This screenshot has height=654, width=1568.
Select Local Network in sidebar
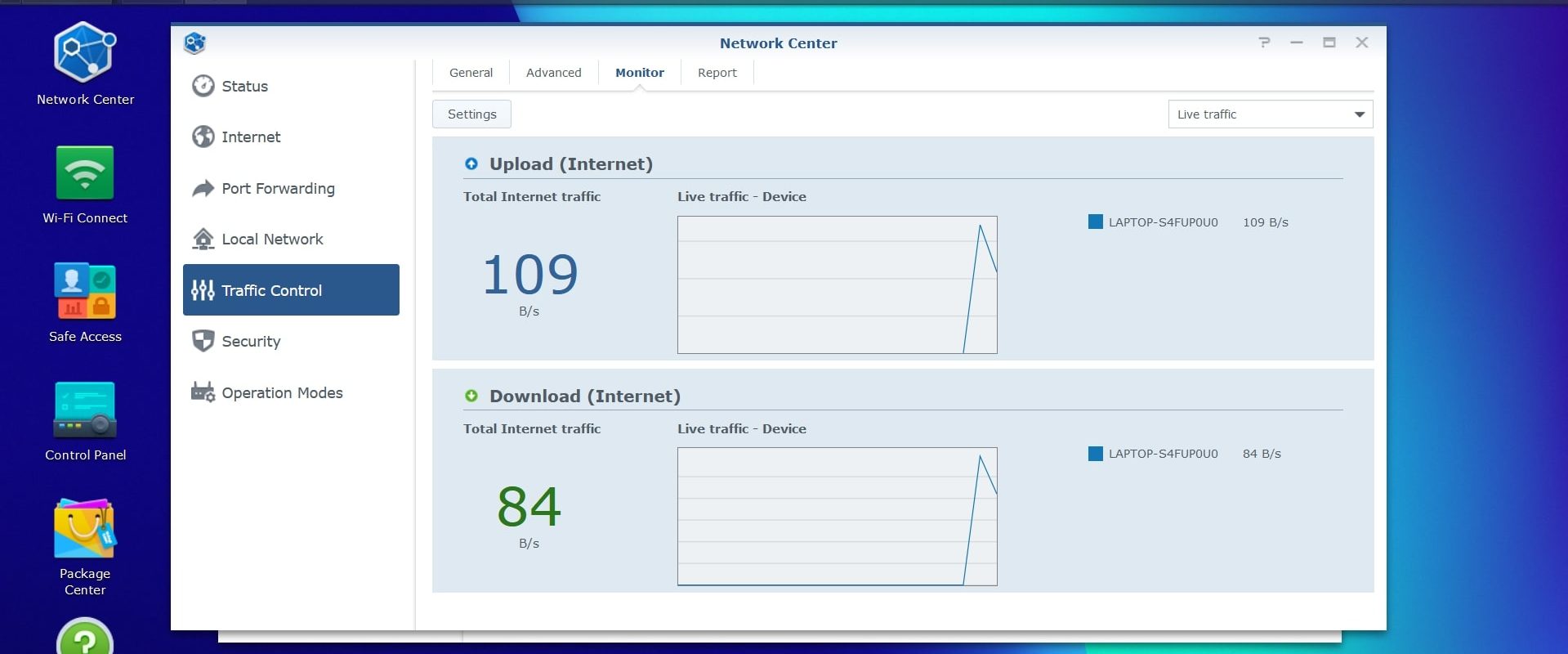[291, 239]
